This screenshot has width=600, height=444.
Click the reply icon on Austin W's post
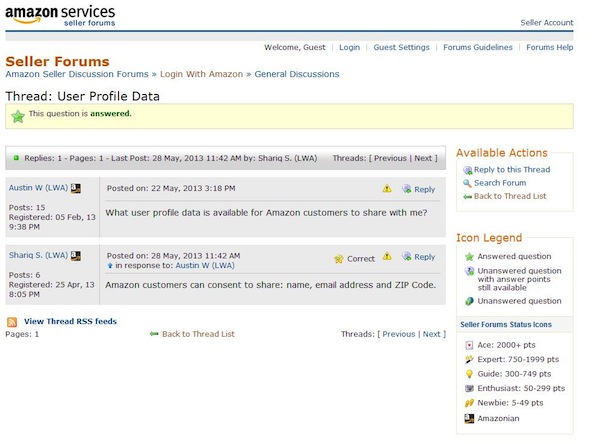click(x=406, y=189)
